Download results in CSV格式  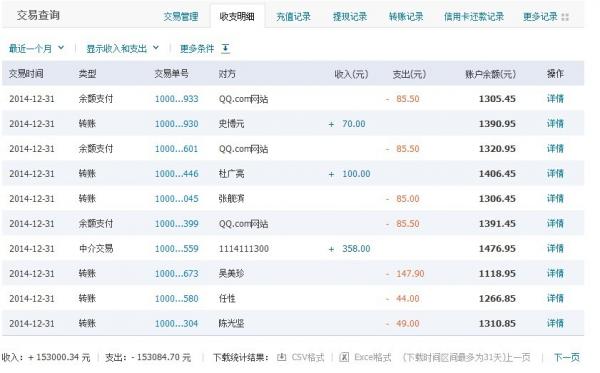point(308,357)
